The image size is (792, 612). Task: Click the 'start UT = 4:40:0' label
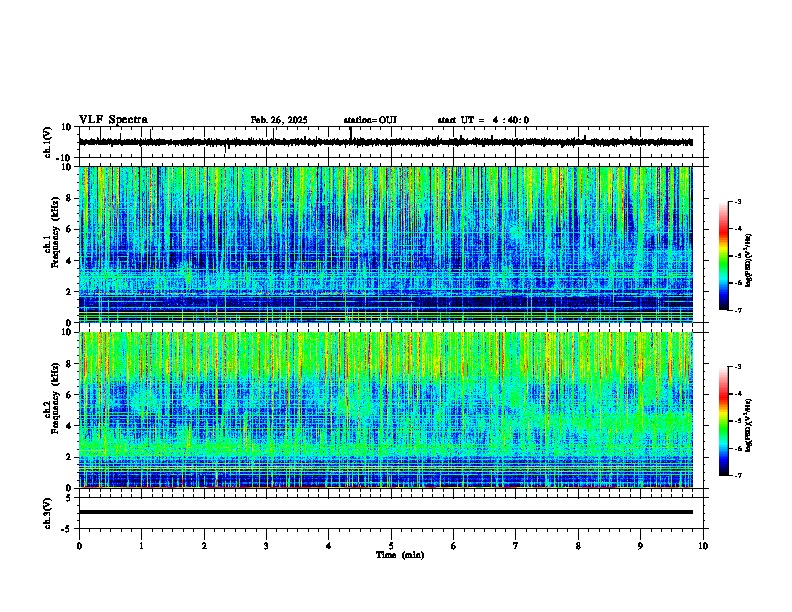point(483,120)
